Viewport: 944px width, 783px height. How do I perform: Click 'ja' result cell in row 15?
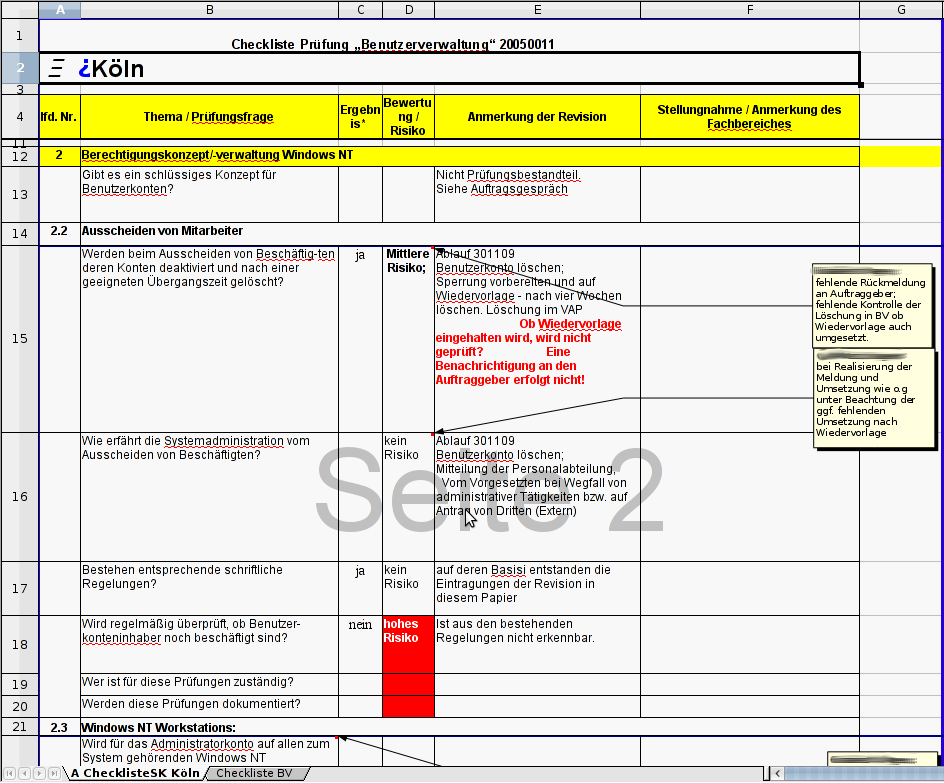pyautogui.click(x=361, y=339)
